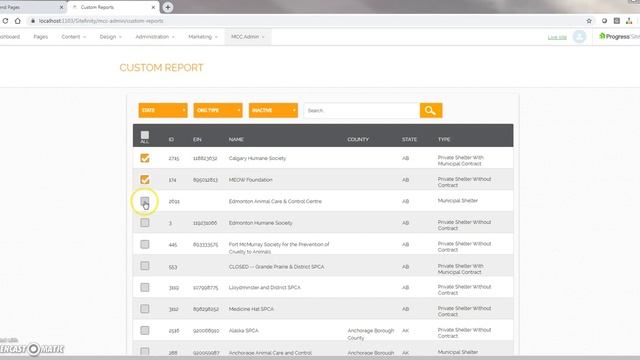The height and width of the screenshot is (360, 640).
Task: Expand the Marketing menu
Action: point(203,37)
